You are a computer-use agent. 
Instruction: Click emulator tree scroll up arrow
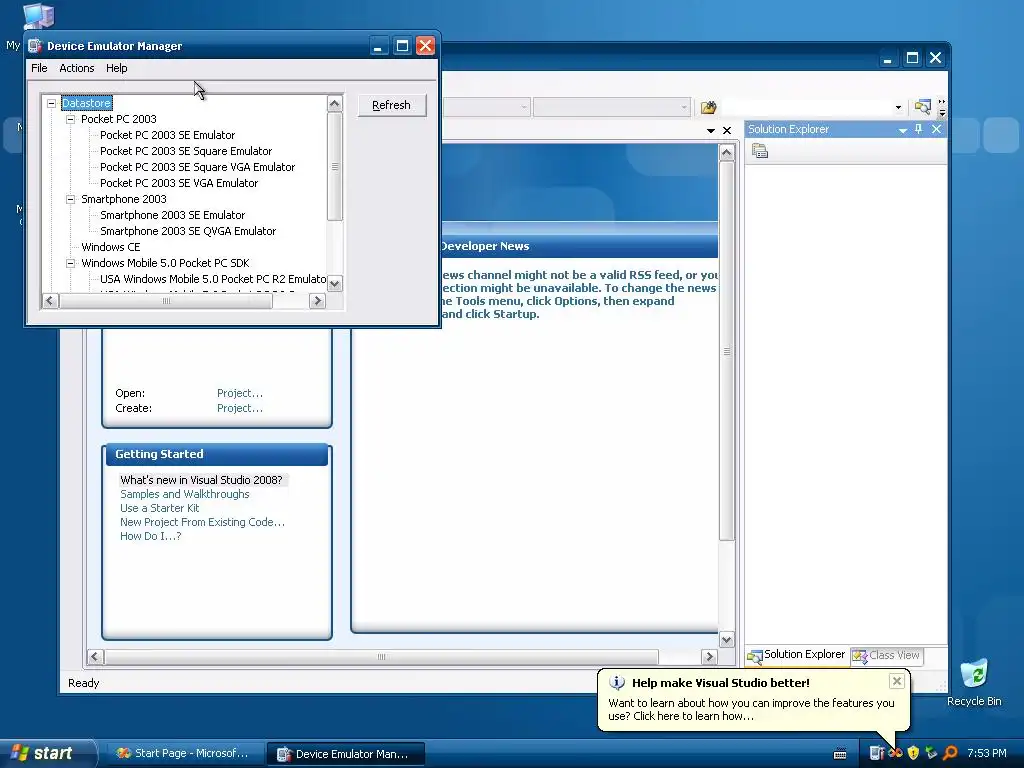pos(334,104)
